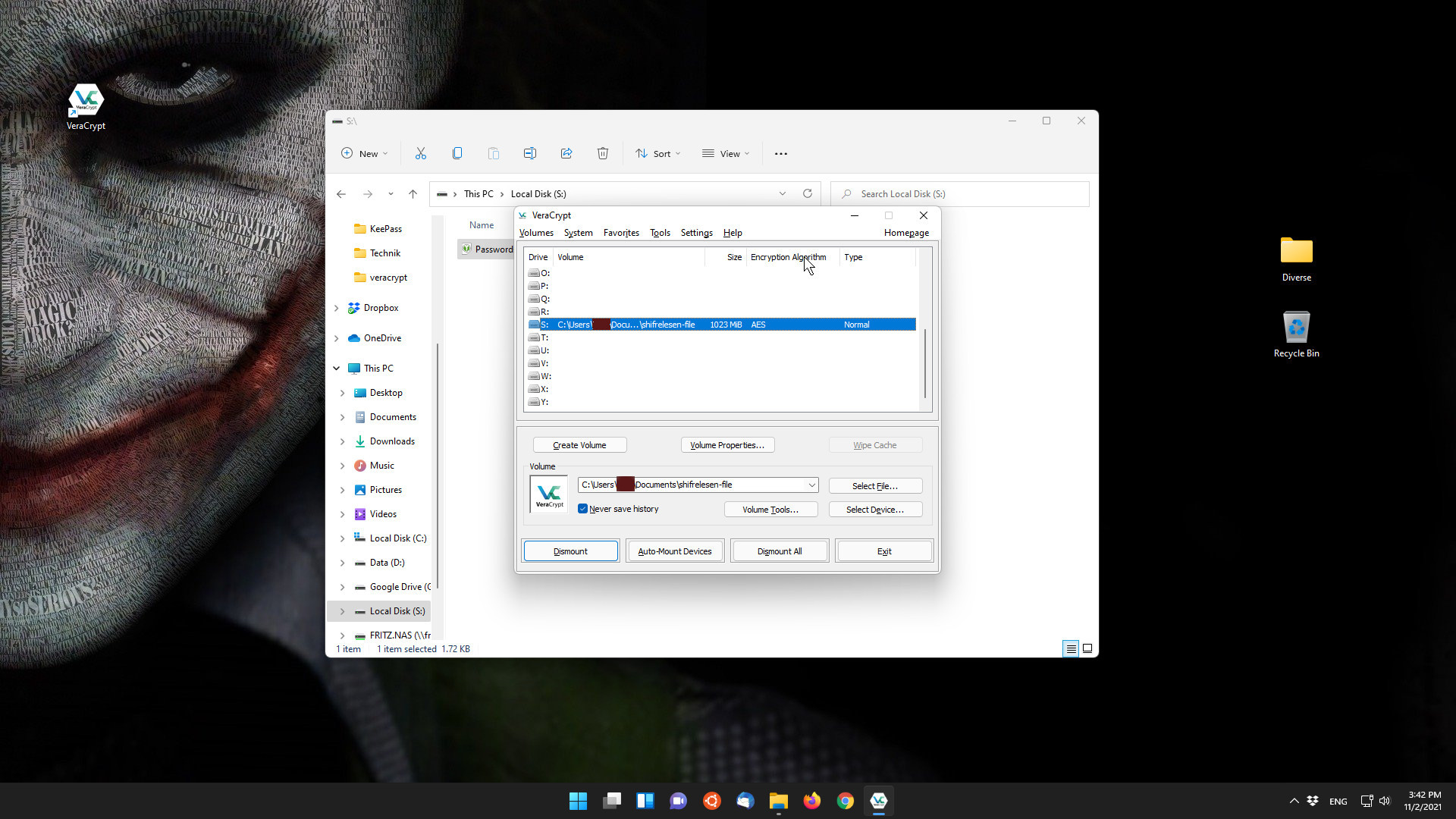1456x819 pixels.
Task: Expand the Dropbox tree node
Action: (336, 308)
